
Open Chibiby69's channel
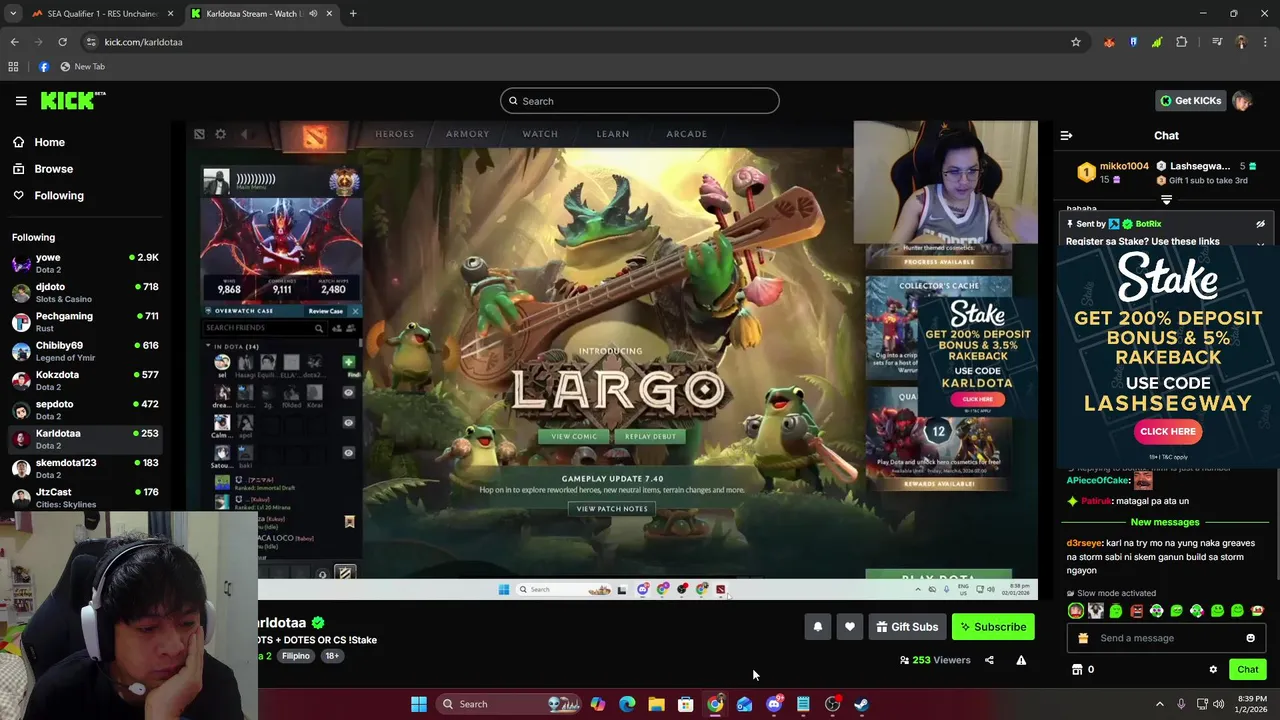point(85,351)
